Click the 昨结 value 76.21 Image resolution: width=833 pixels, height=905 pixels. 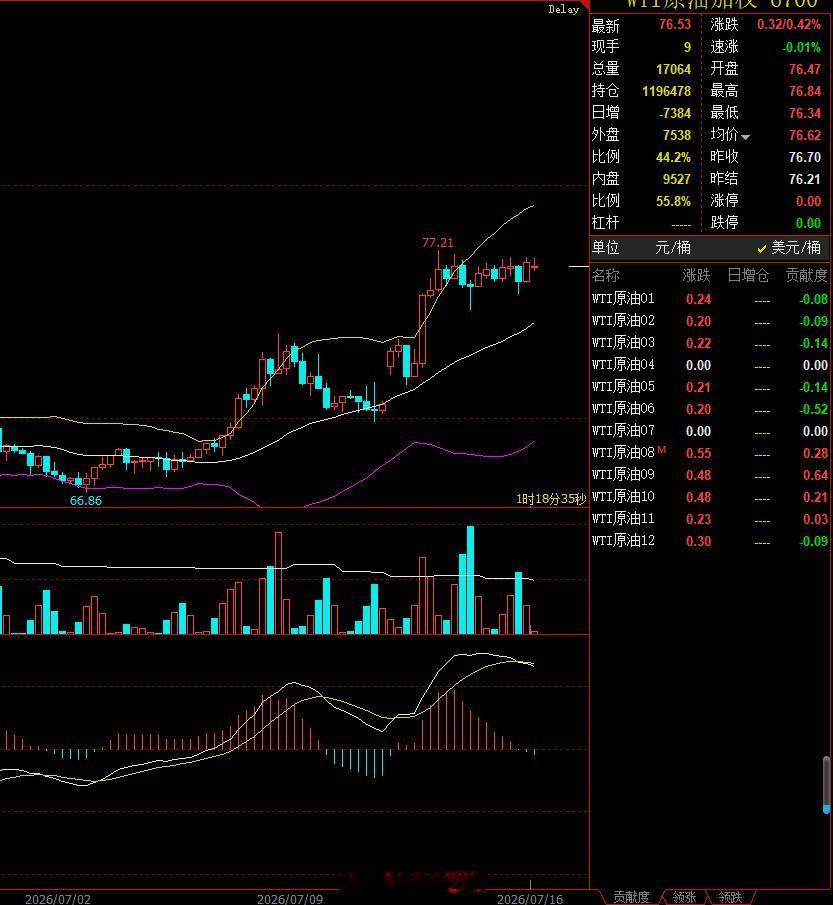click(x=805, y=179)
